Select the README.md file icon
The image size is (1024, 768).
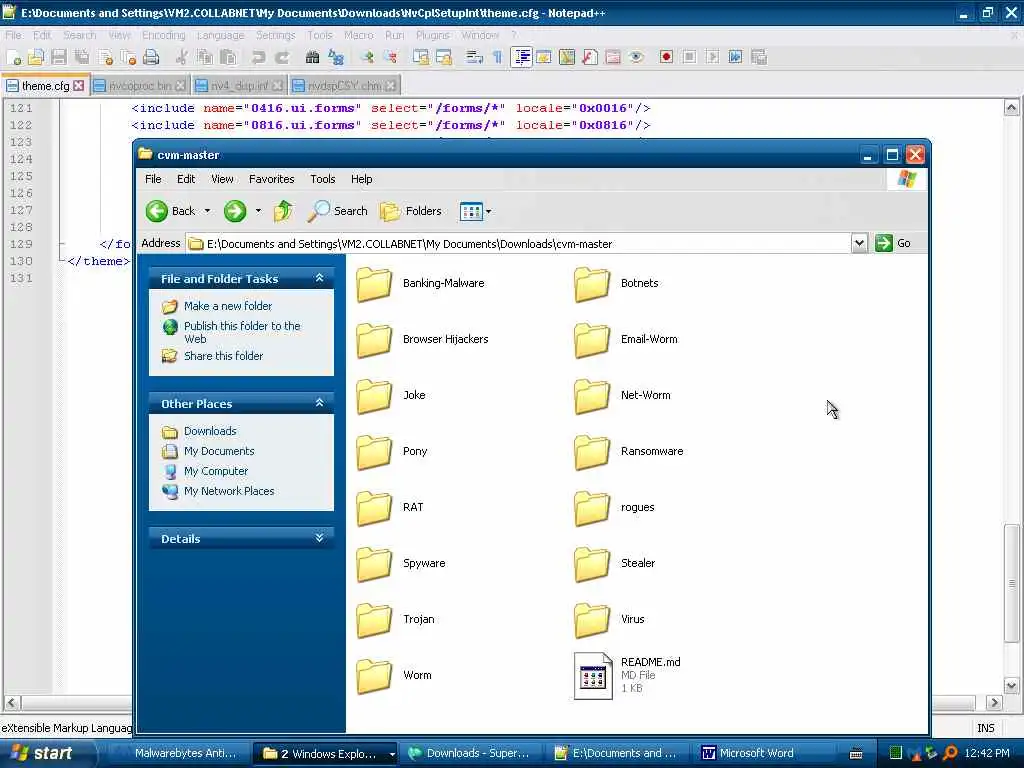(x=593, y=676)
